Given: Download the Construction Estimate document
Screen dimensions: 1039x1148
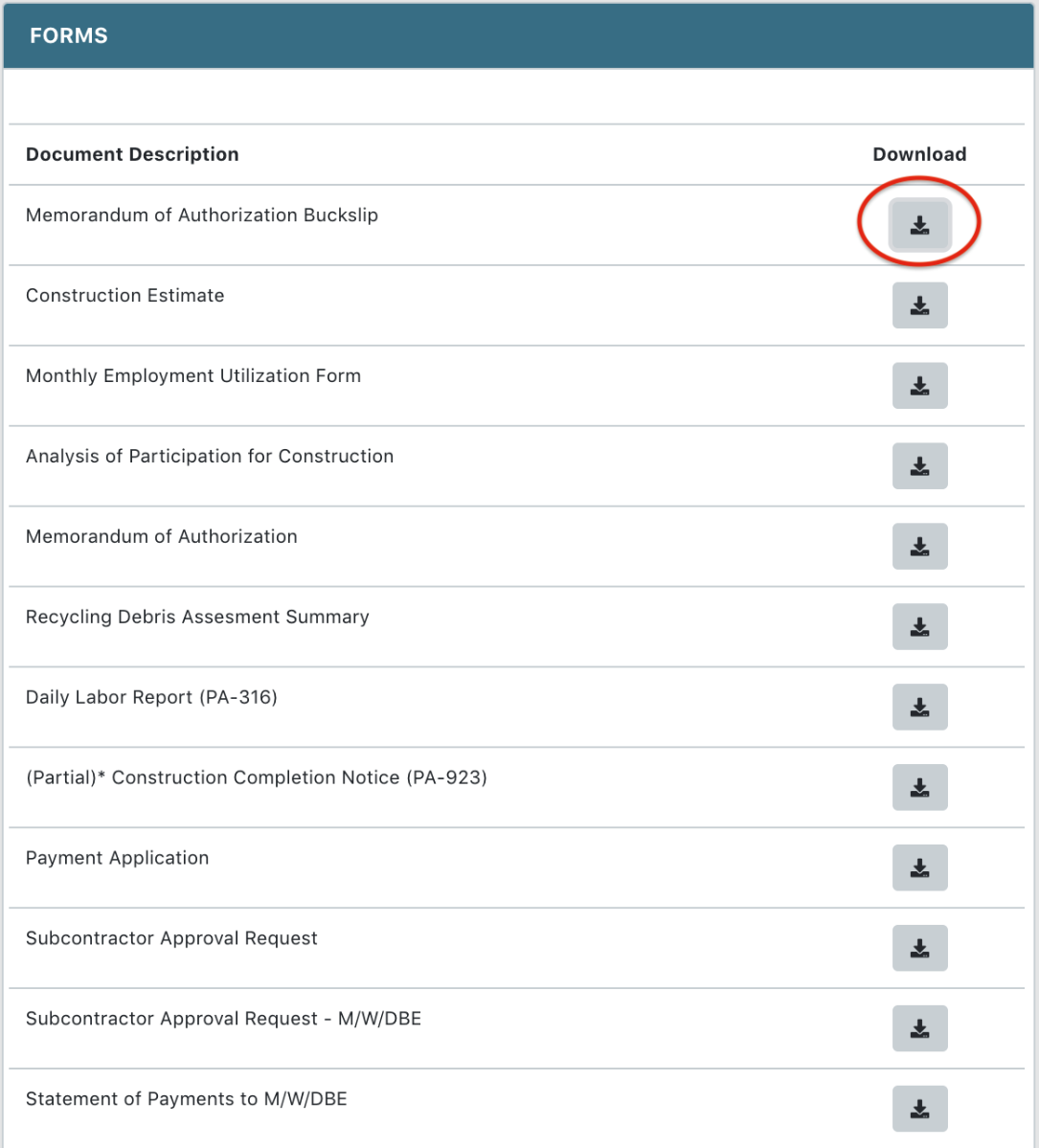Looking at the screenshot, I should (x=919, y=305).
